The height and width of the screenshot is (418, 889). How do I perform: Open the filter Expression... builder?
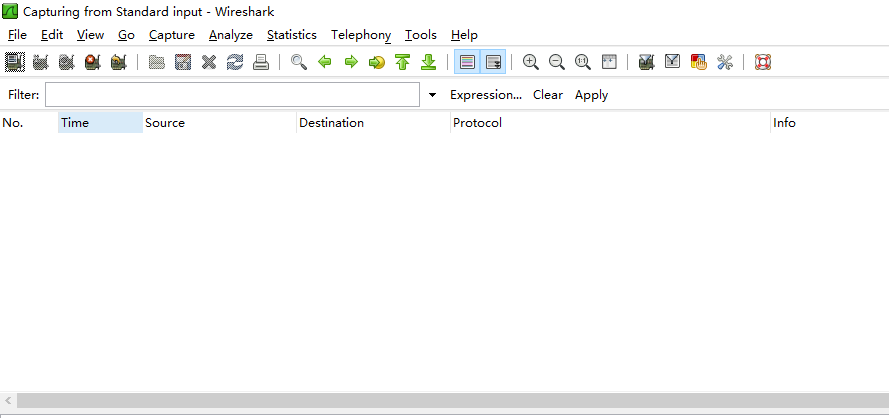pos(486,95)
